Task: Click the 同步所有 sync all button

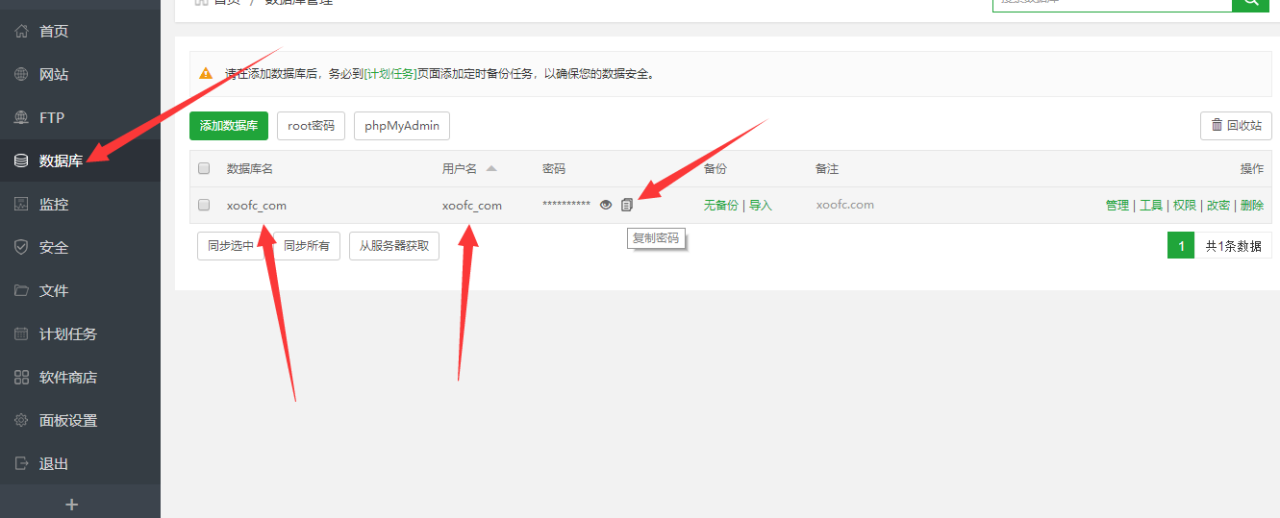Action: [306, 246]
